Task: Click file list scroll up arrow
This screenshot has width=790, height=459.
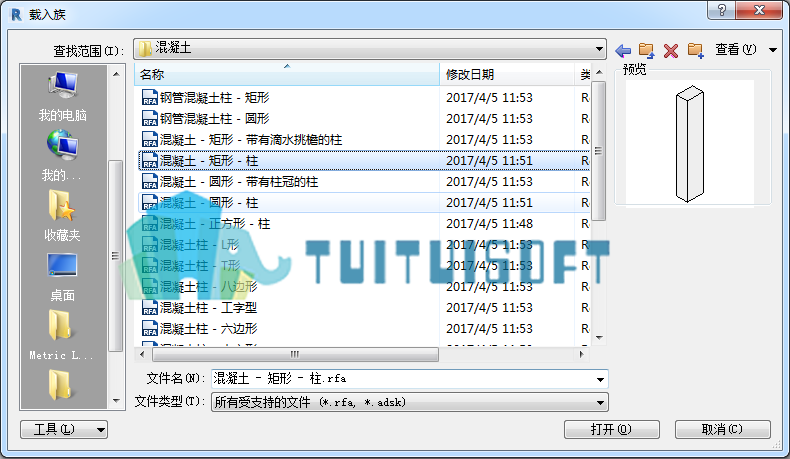Action: coord(599,73)
